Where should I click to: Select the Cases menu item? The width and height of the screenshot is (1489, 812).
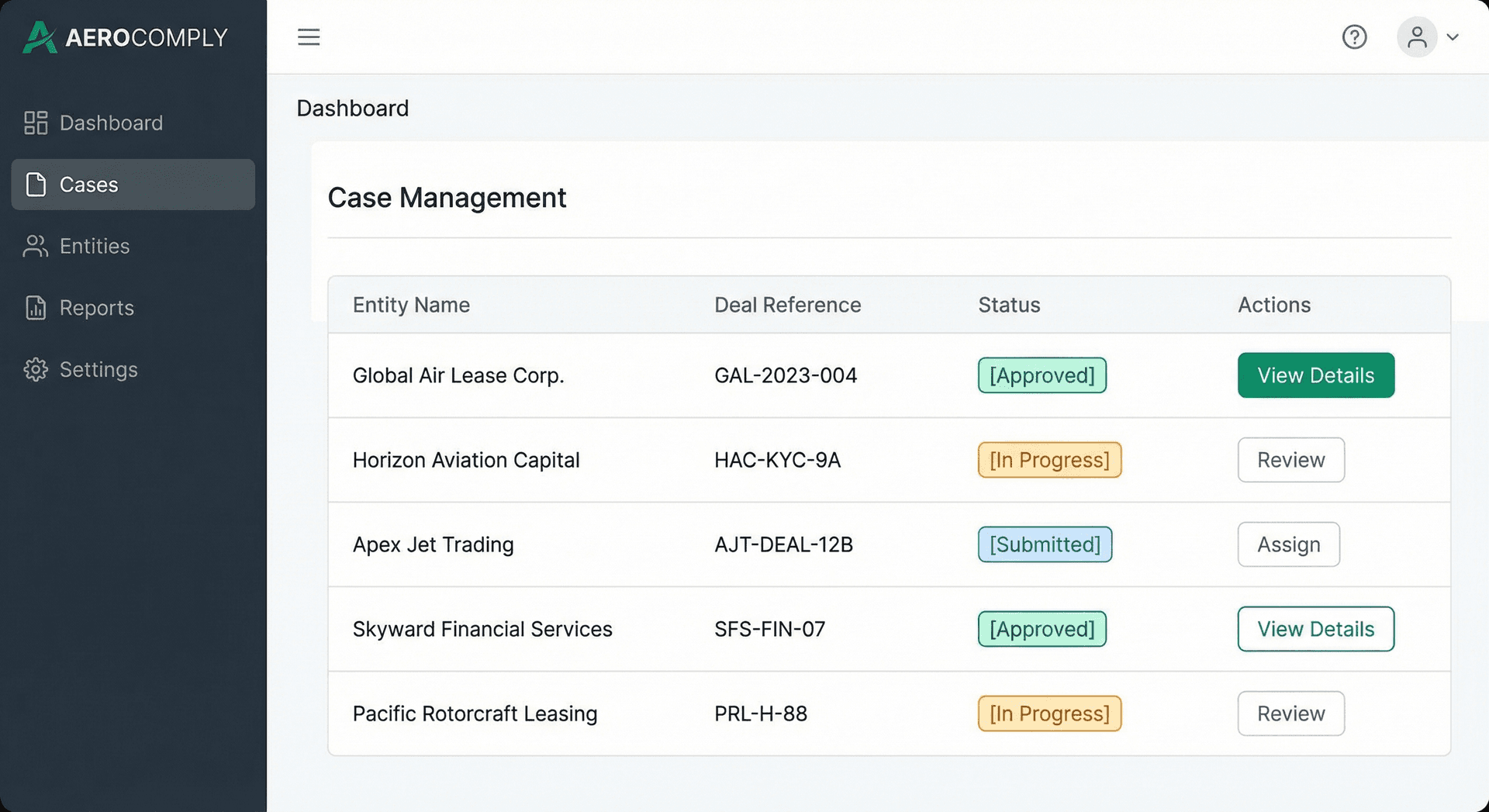pyautogui.click(x=88, y=185)
